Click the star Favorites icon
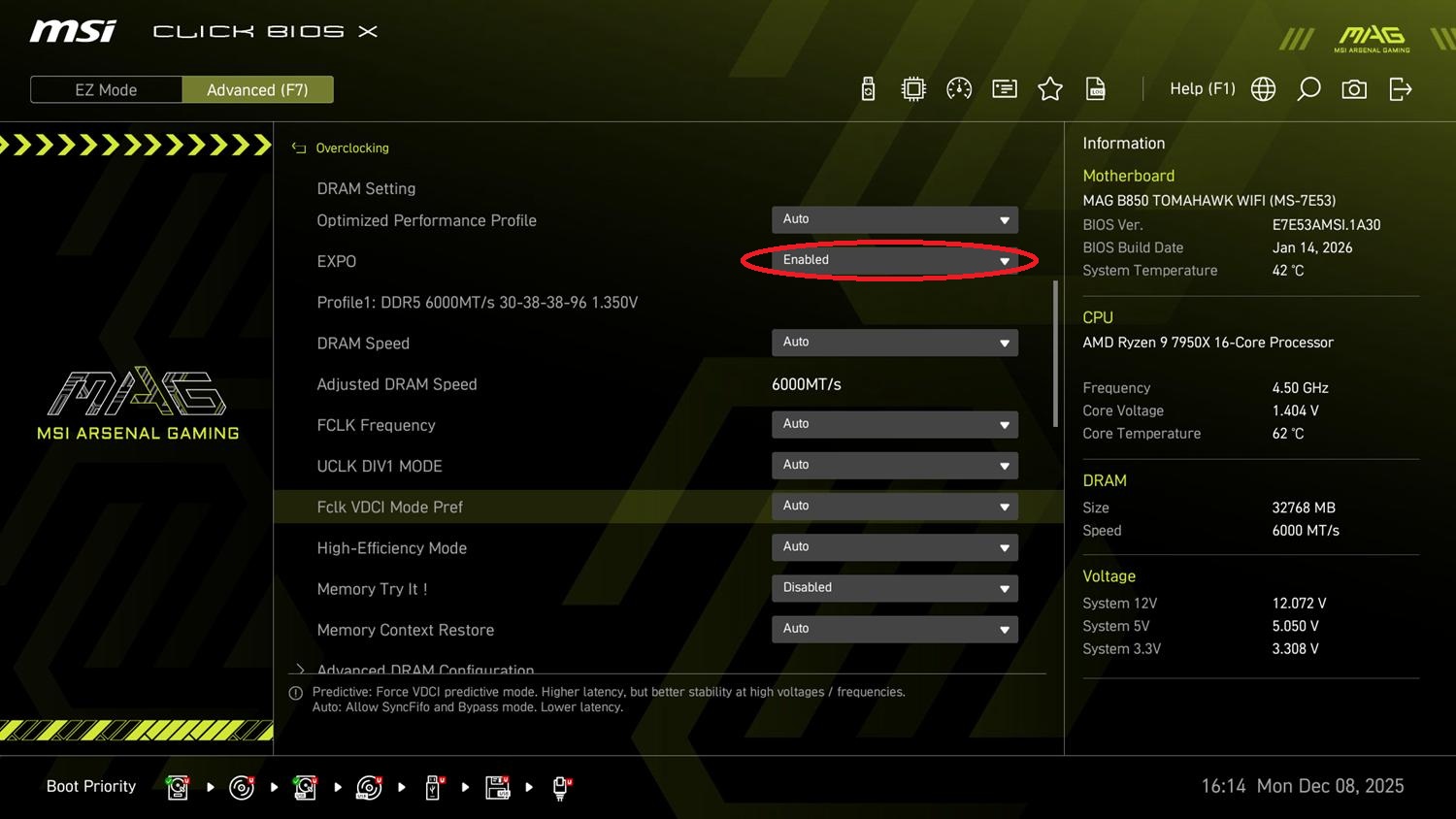1456x819 pixels. pyautogui.click(x=1050, y=89)
